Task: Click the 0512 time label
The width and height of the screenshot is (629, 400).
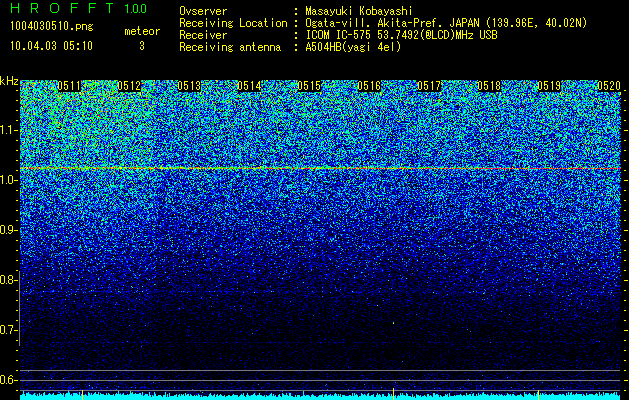Action: (129, 86)
